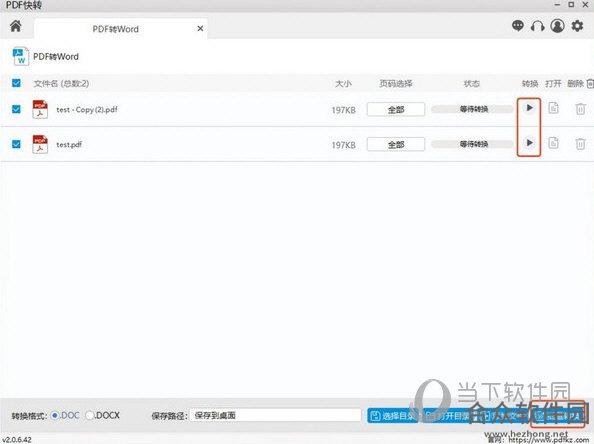
Task: Click the 197KB size of test - Copy (2).pdf
Action: (x=344, y=110)
